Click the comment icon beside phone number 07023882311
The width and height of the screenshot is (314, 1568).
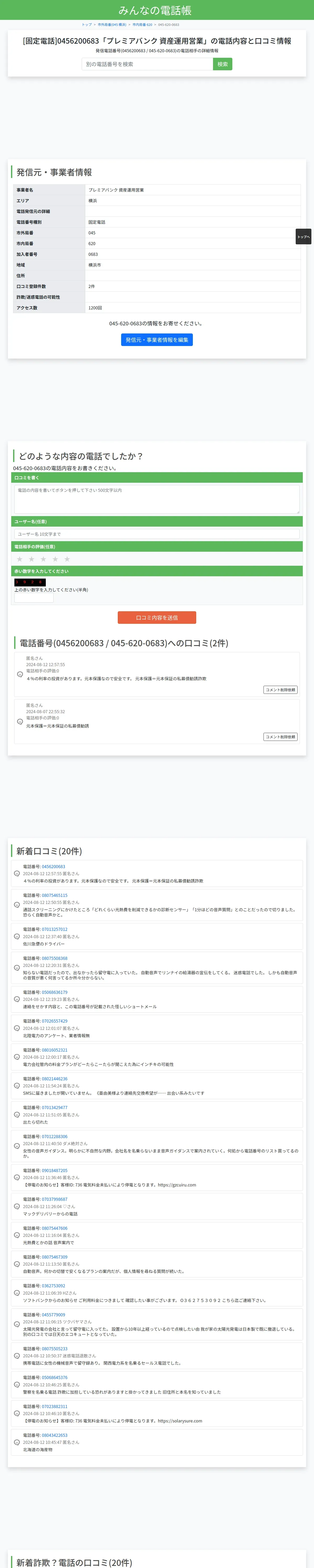point(17,1413)
